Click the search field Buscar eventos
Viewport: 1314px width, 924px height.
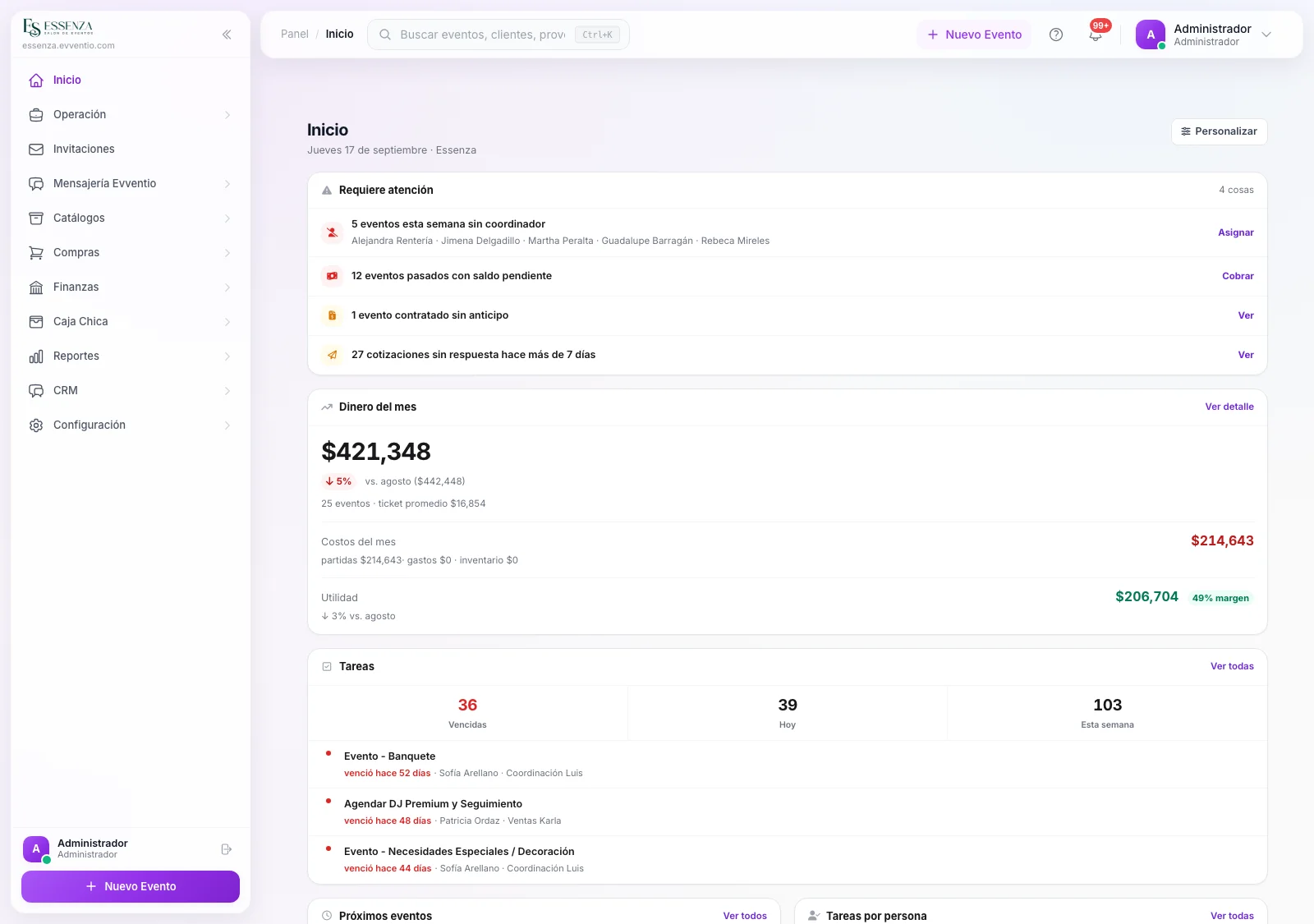pyautogui.click(x=498, y=34)
